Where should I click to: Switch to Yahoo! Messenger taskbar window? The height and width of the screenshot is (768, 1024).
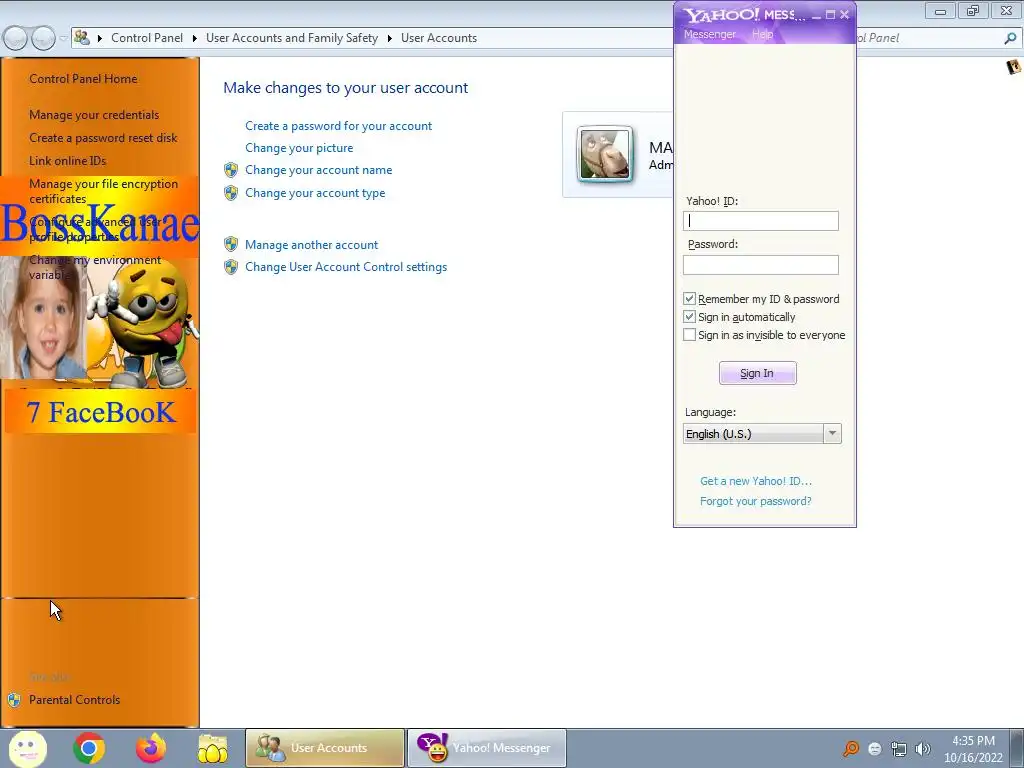(487, 748)
